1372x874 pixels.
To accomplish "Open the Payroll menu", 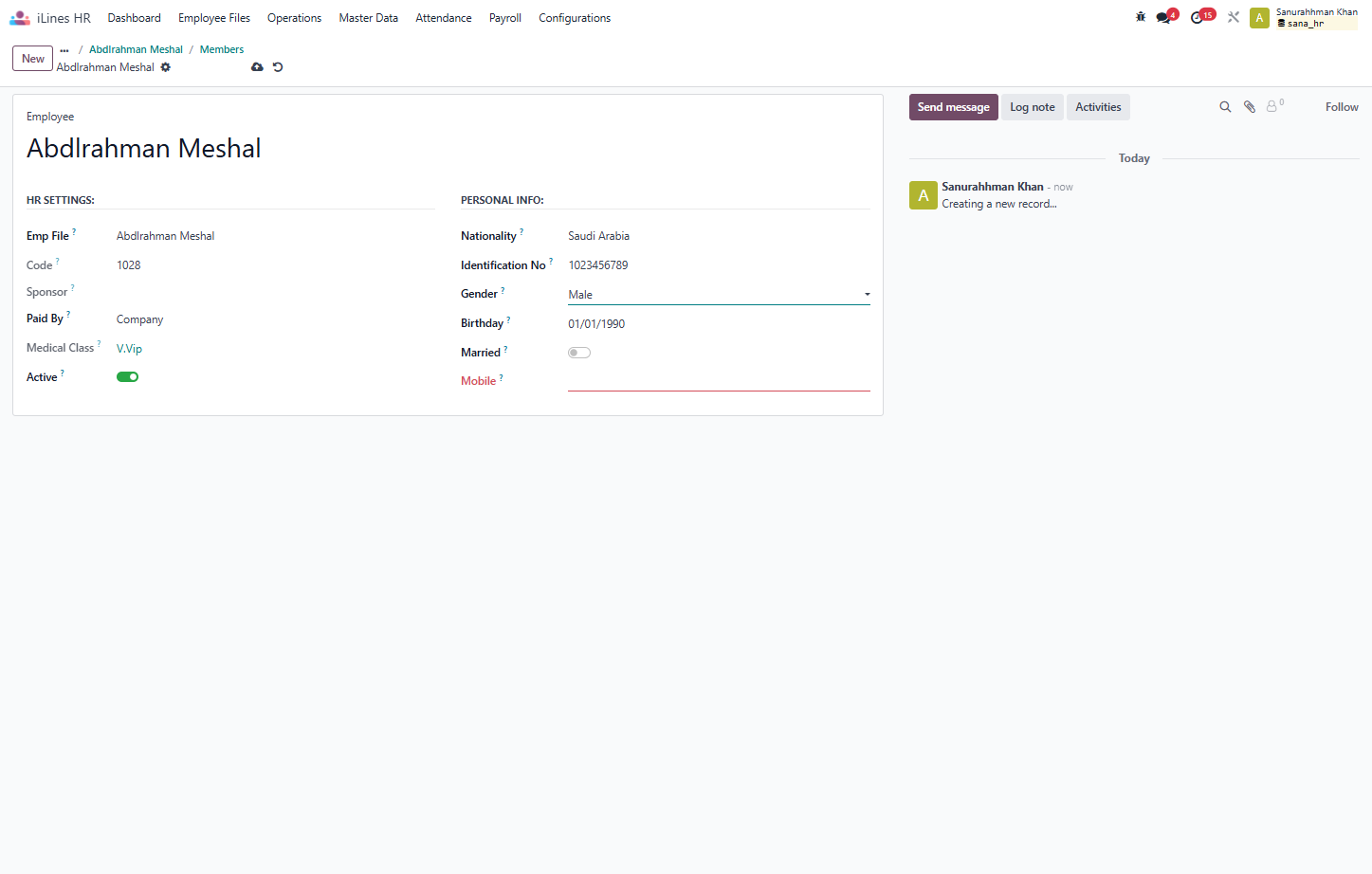I will (505, 18).
